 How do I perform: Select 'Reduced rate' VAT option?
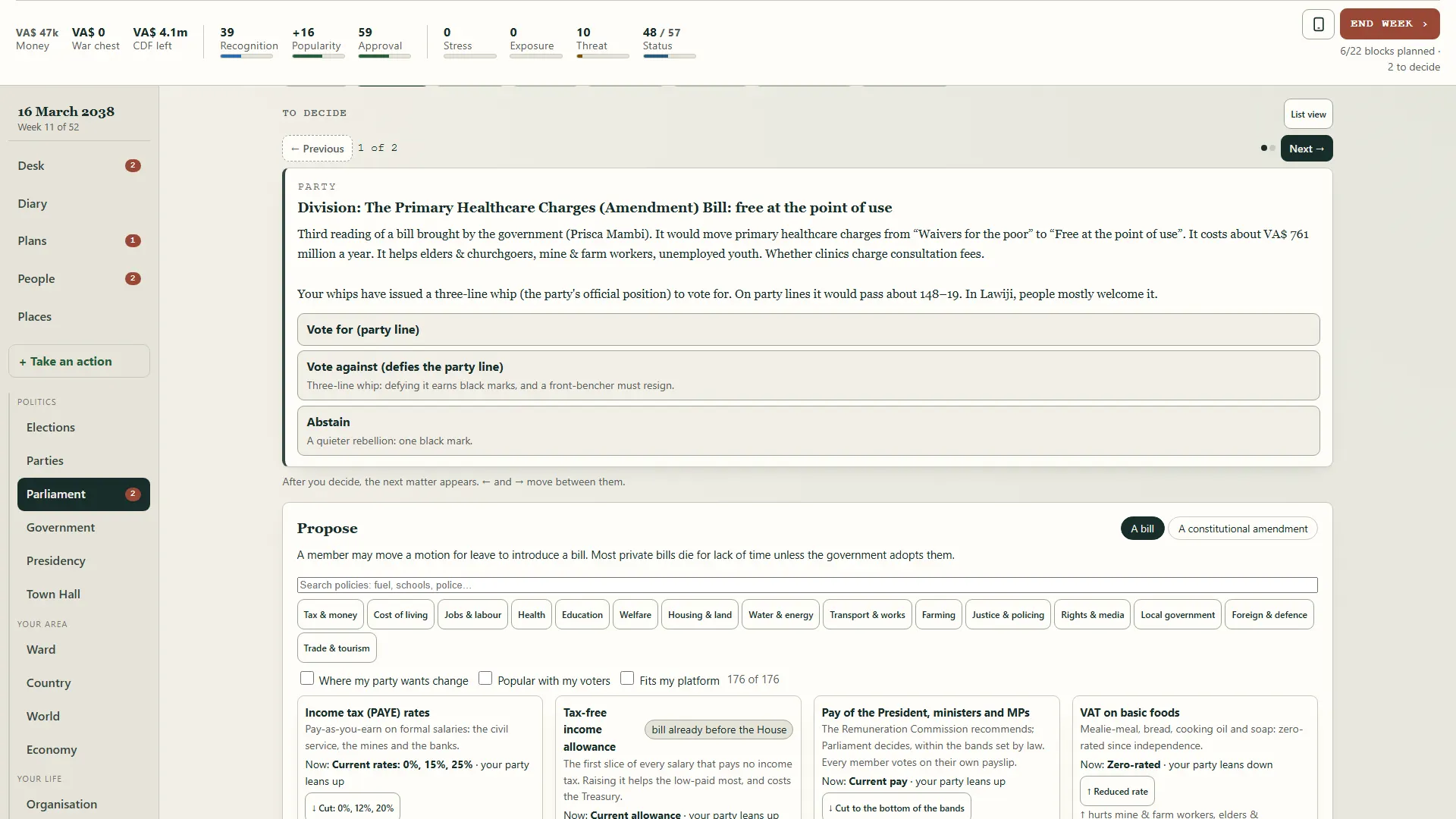click(1117, 792)
